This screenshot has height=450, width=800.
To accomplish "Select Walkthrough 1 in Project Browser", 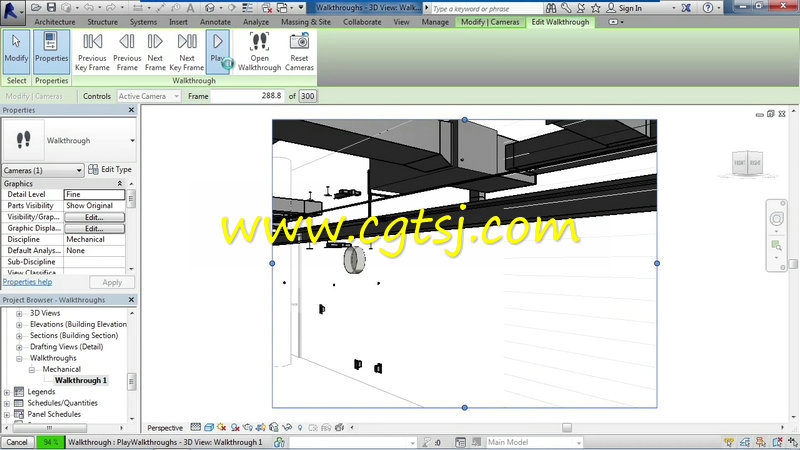I will (x=81, y=381).
